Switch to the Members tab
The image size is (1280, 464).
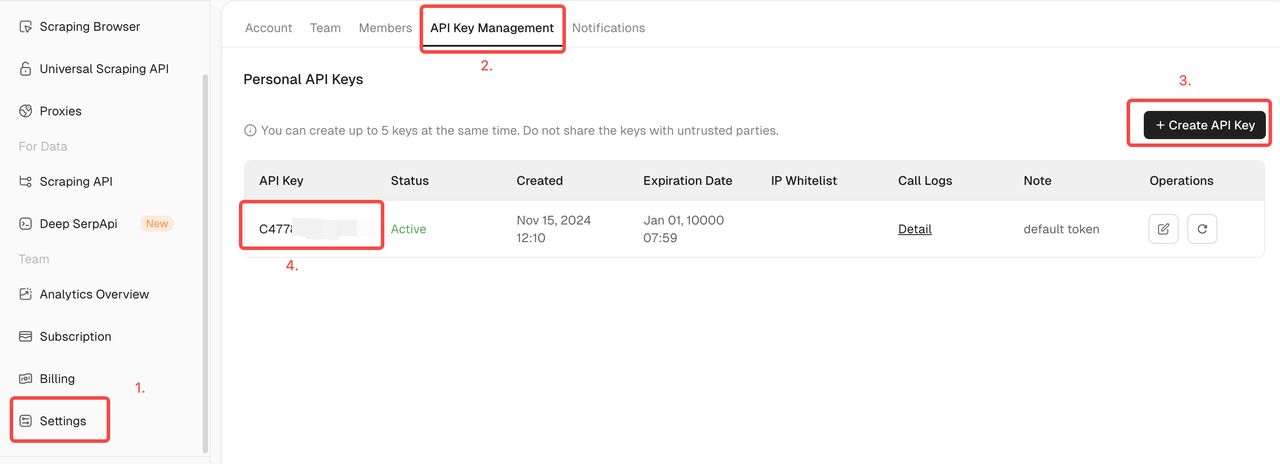click(385, 28)
